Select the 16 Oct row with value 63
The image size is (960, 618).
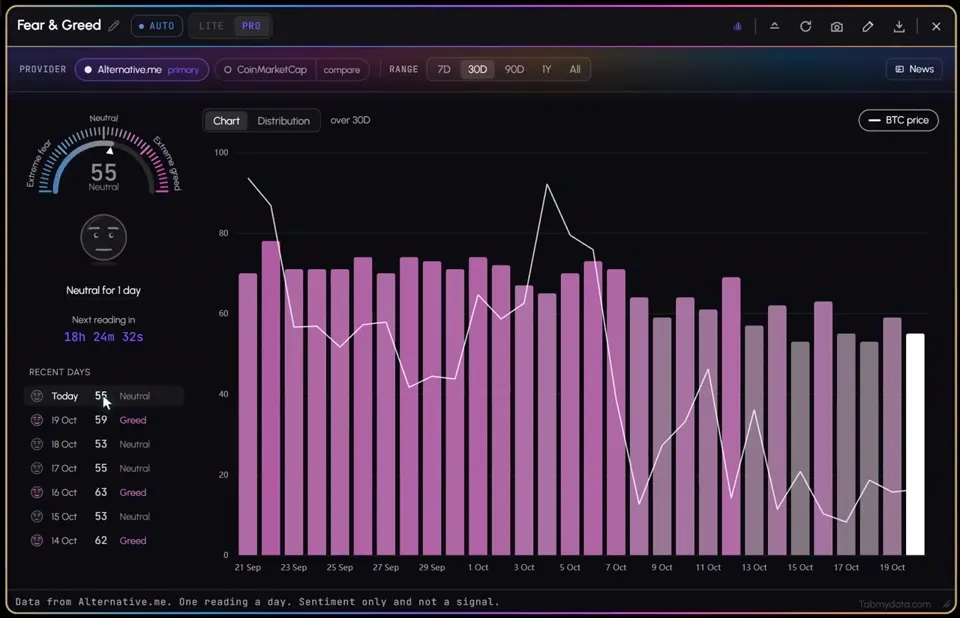pos(103,492)
